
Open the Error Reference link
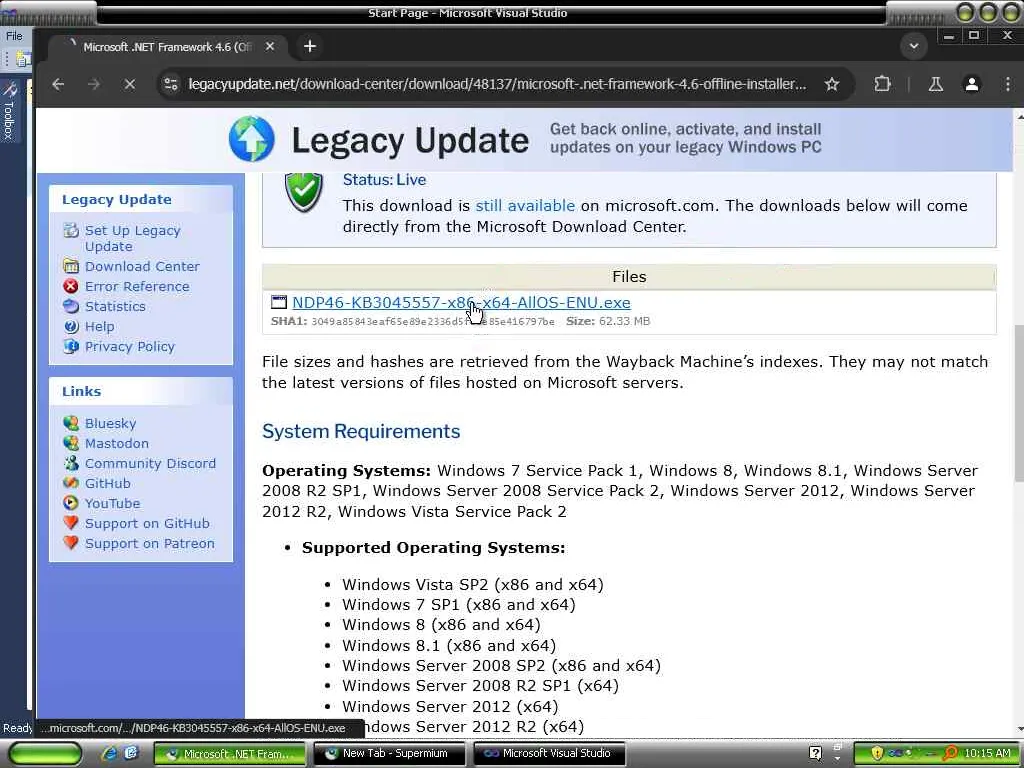coord(137,287)
